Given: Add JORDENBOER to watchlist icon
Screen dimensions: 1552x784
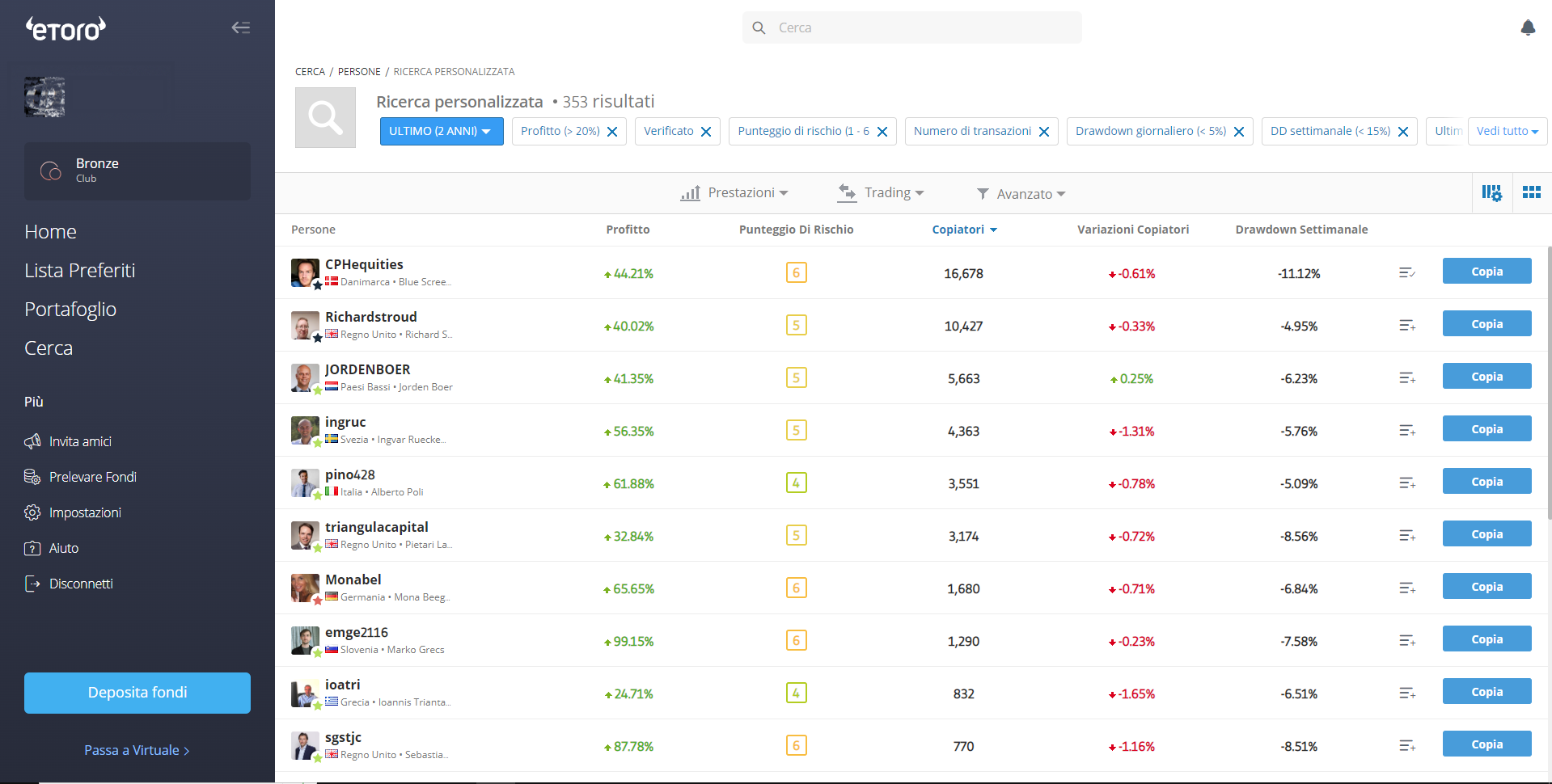Looking at the screenshot, I should (1407, 378).
